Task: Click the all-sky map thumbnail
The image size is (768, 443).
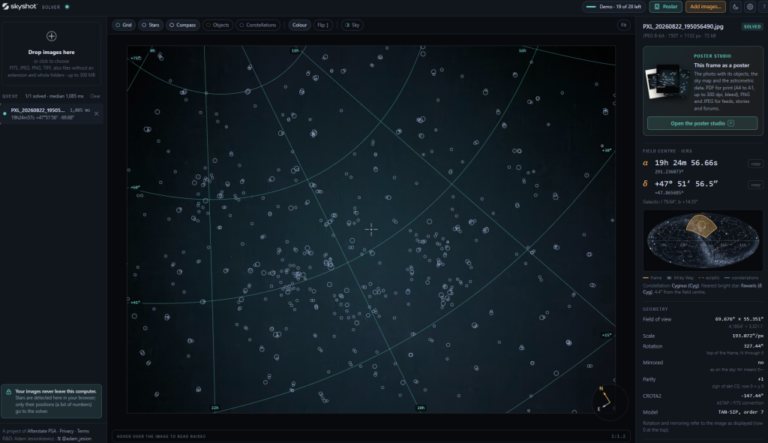Action: tap(703, 241)
